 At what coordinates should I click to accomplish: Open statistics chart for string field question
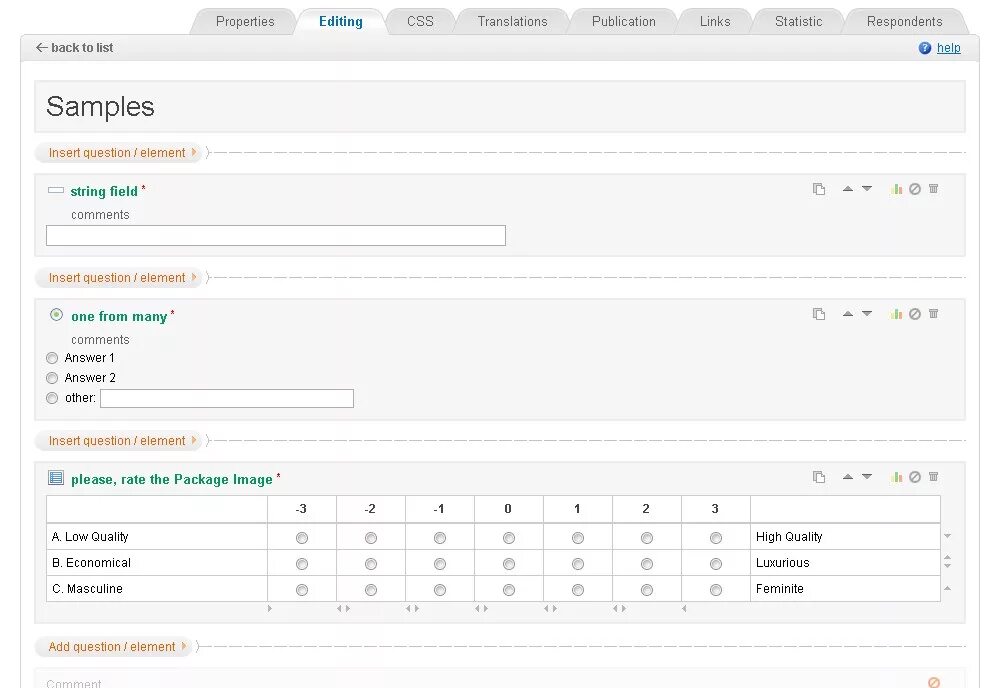click(x=897, y=189)
